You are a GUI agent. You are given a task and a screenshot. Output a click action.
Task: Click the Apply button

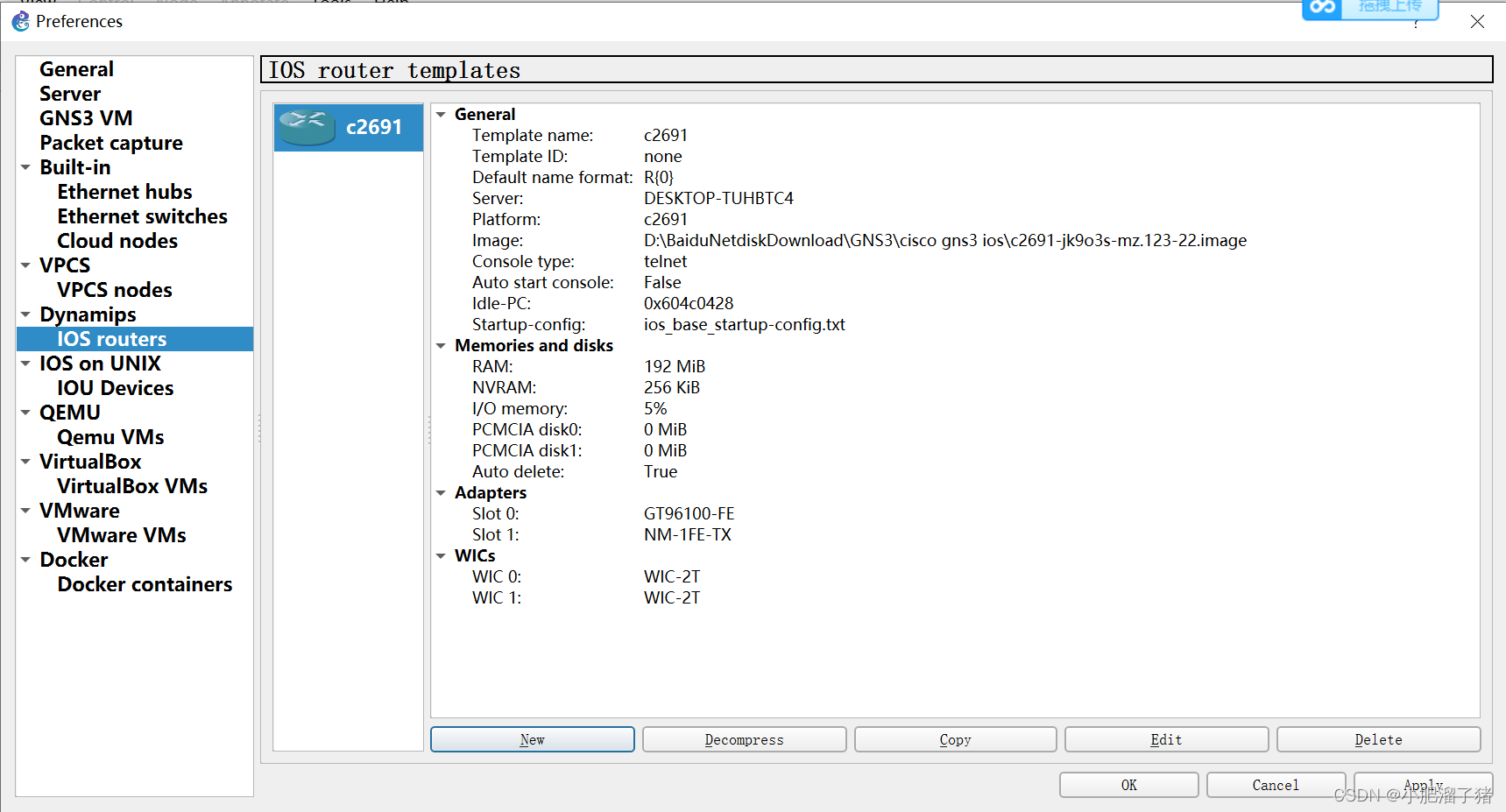coord(1424,785)
